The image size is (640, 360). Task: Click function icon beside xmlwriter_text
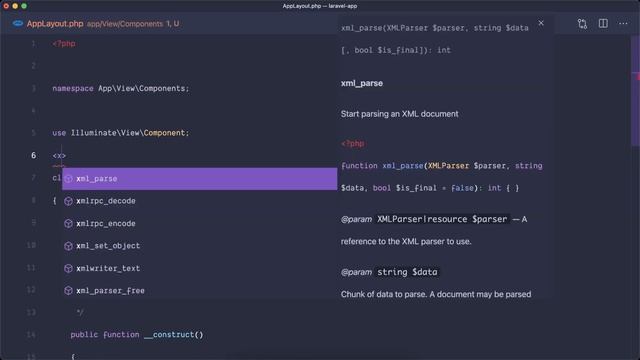click(69, 268)
